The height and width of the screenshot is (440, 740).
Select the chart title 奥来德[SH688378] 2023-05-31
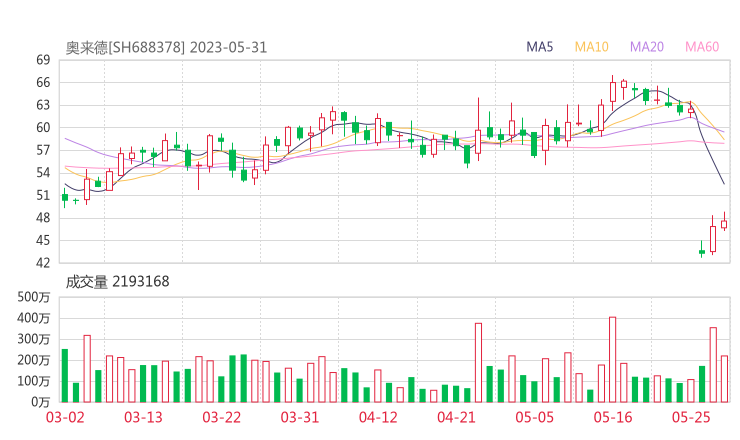coord(166,48)
